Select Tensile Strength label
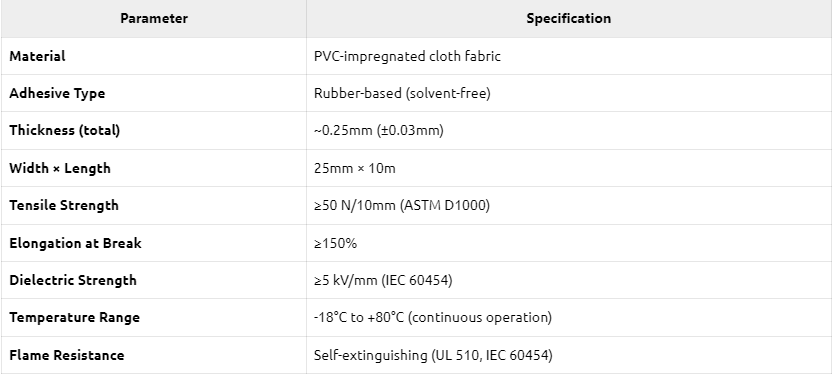 pos(64,205)
